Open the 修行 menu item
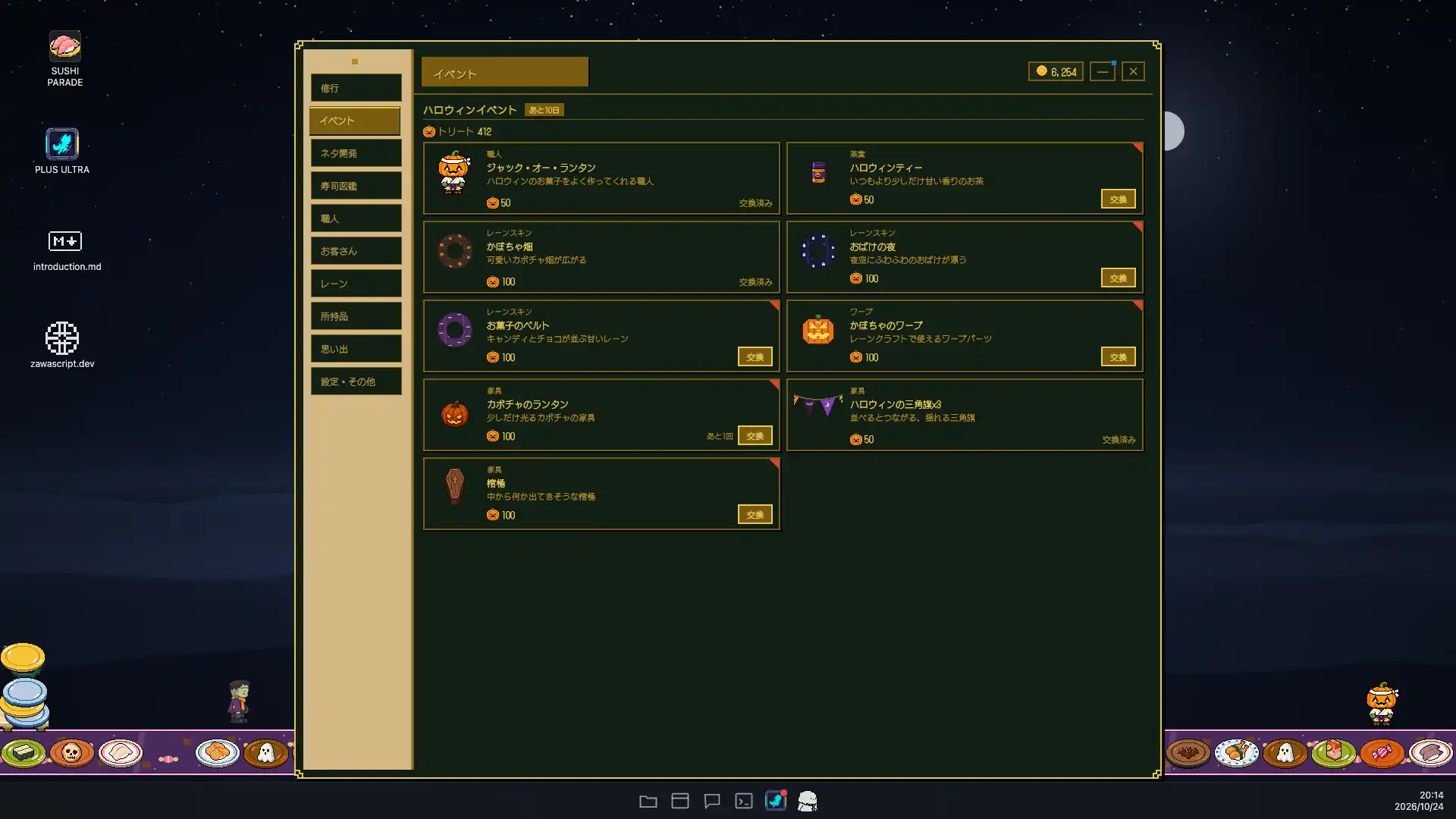 356,88
